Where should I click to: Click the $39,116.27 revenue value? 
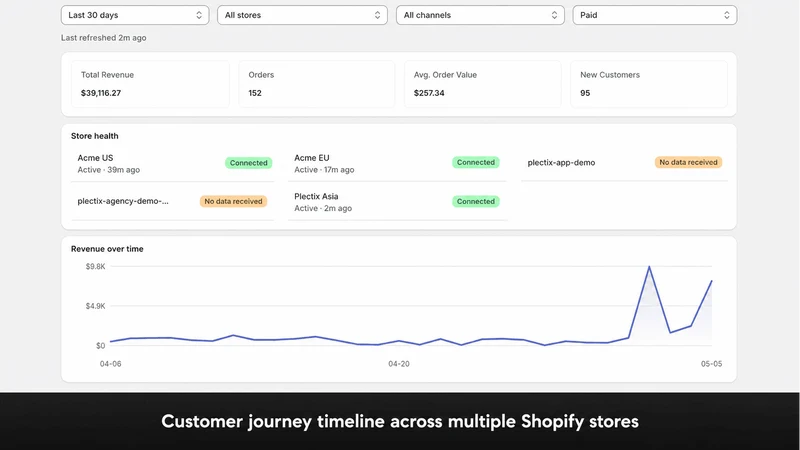point(101,93)
